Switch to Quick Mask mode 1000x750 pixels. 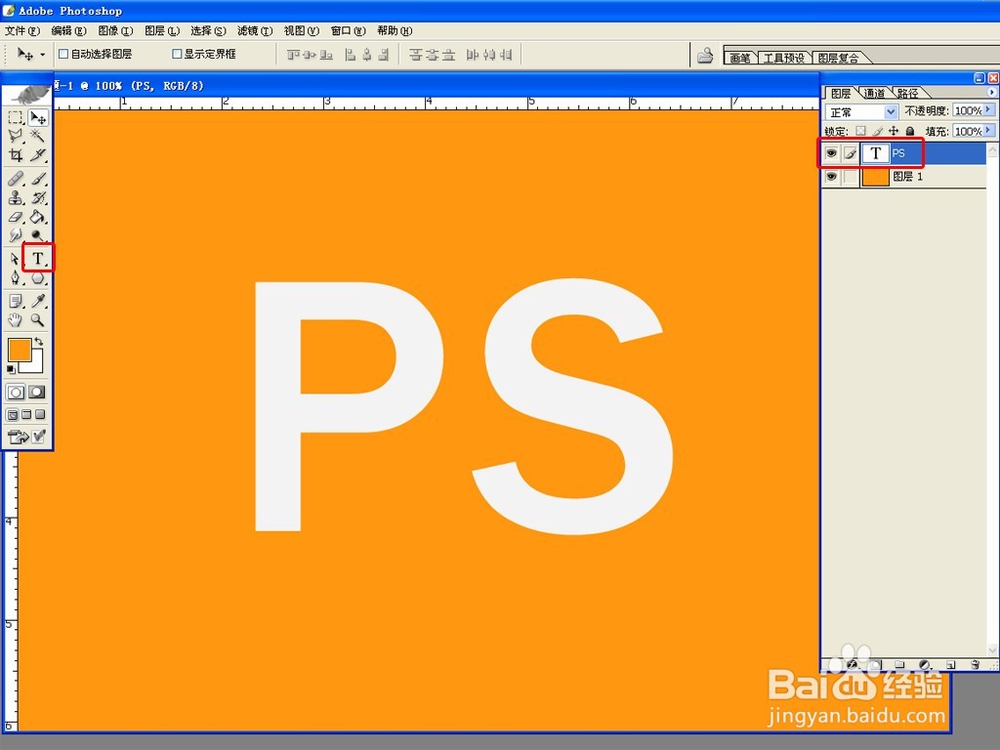37,392
